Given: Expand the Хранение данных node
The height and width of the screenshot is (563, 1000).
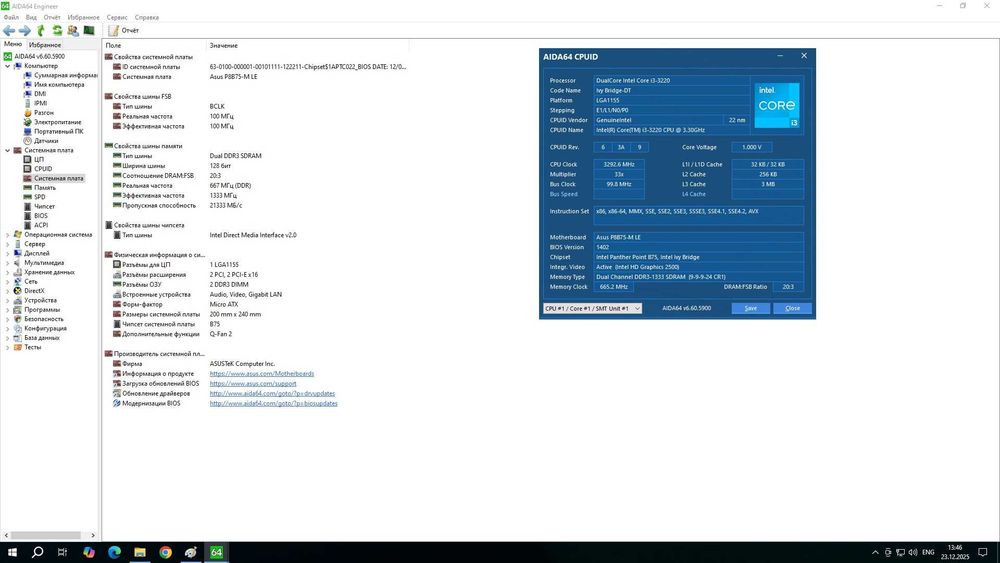Looking at the screenshot, I should point(8,272).
